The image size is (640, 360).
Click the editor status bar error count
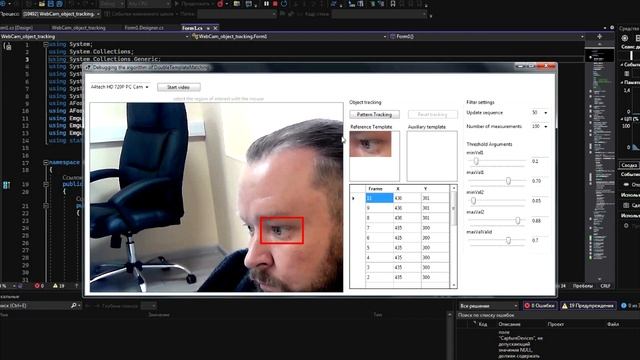40,286
